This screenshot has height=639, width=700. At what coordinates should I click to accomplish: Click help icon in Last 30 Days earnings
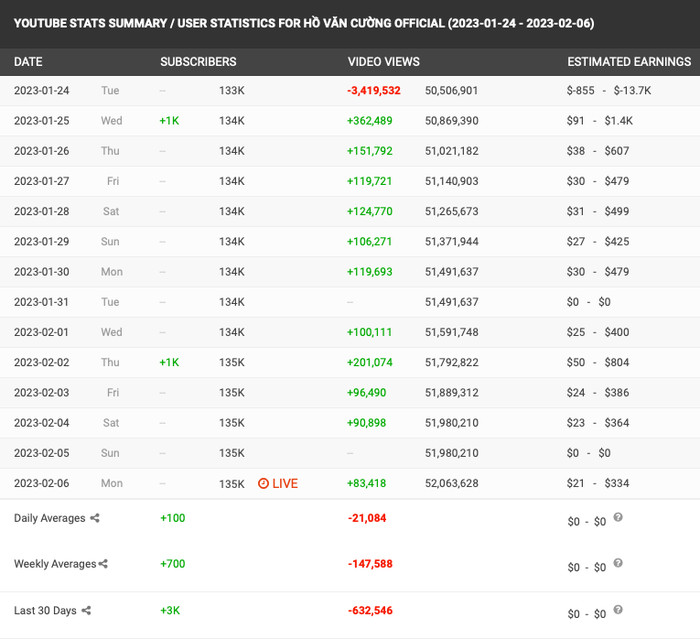(618, 610)
